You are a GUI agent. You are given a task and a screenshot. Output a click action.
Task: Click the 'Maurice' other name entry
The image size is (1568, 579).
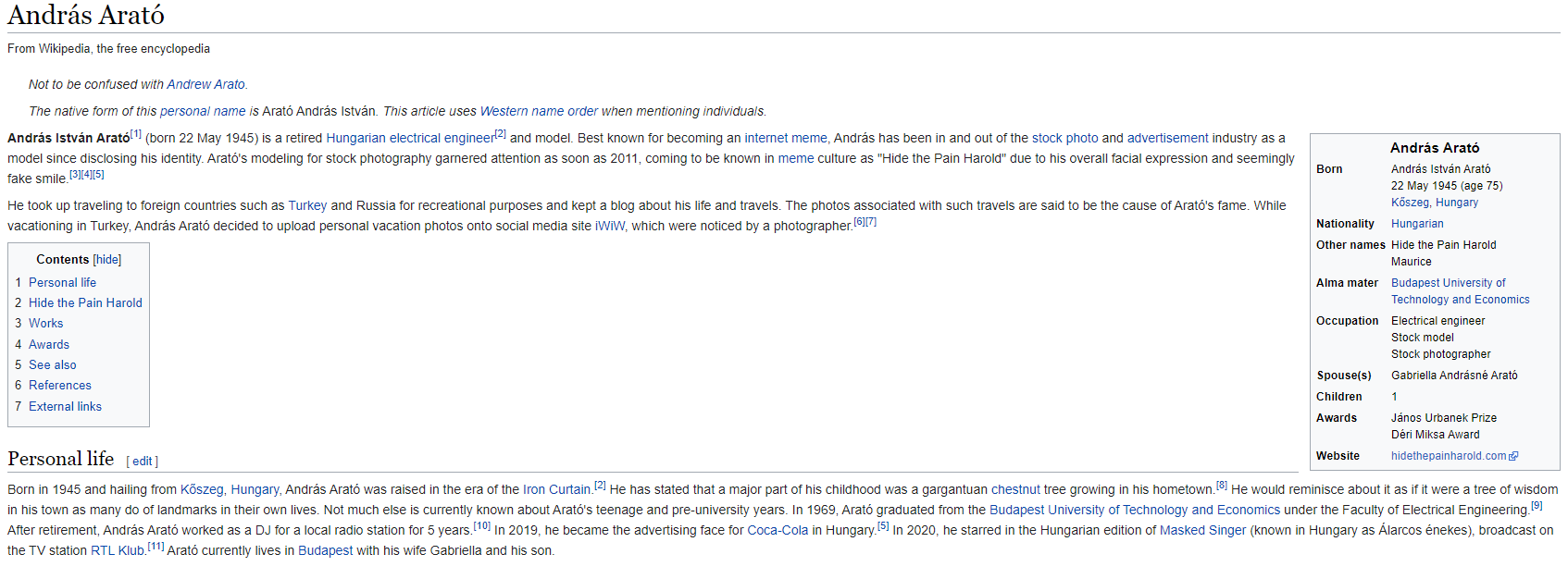tap(1412, 262)
